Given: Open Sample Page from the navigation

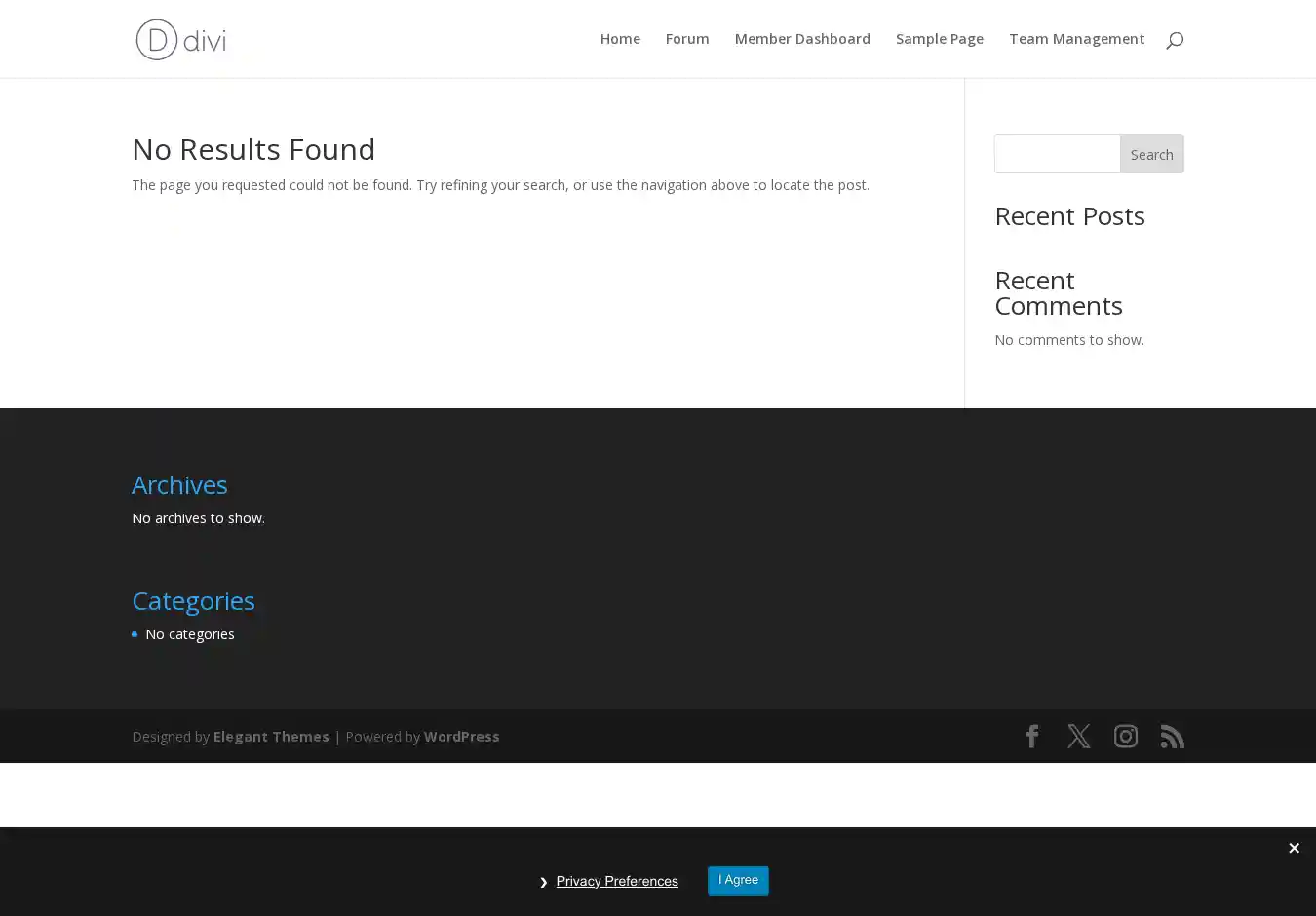Looking at the screenshot, I should (x=939, y=39).
